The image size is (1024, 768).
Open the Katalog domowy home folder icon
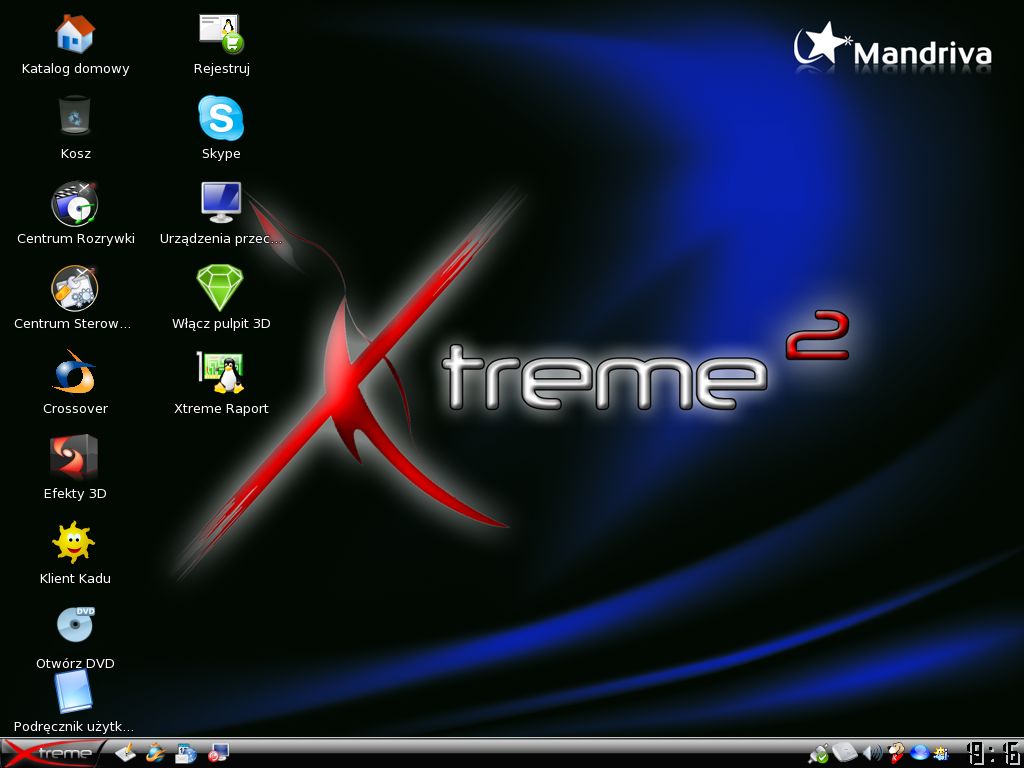point(75,34)
